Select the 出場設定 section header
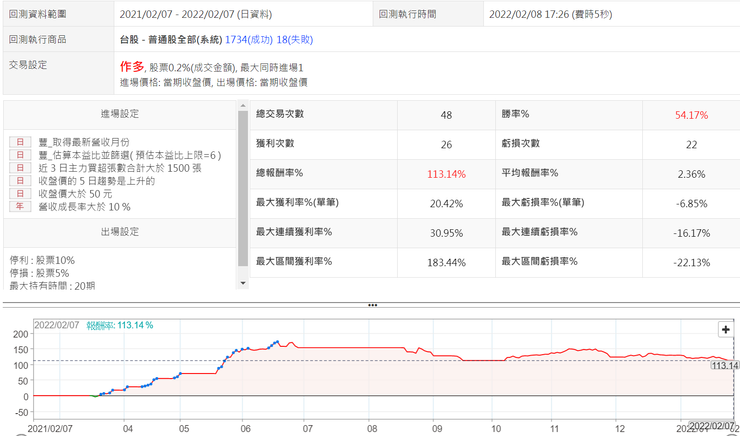This screenshot has width=740, height=436. point(119,231)
